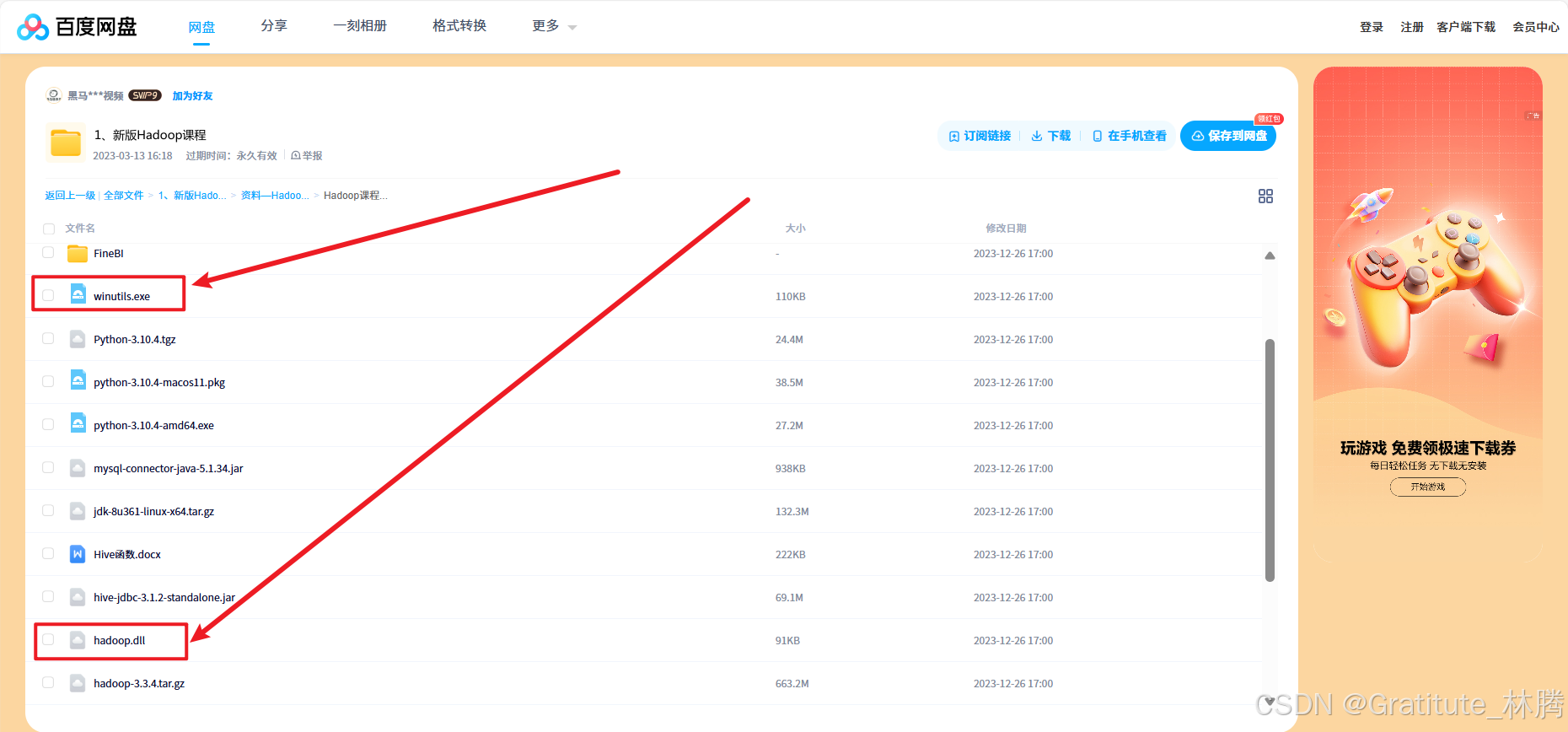1568x732 pixels.
Task: Click the 登录 link
Action: tap(1372, 27)
